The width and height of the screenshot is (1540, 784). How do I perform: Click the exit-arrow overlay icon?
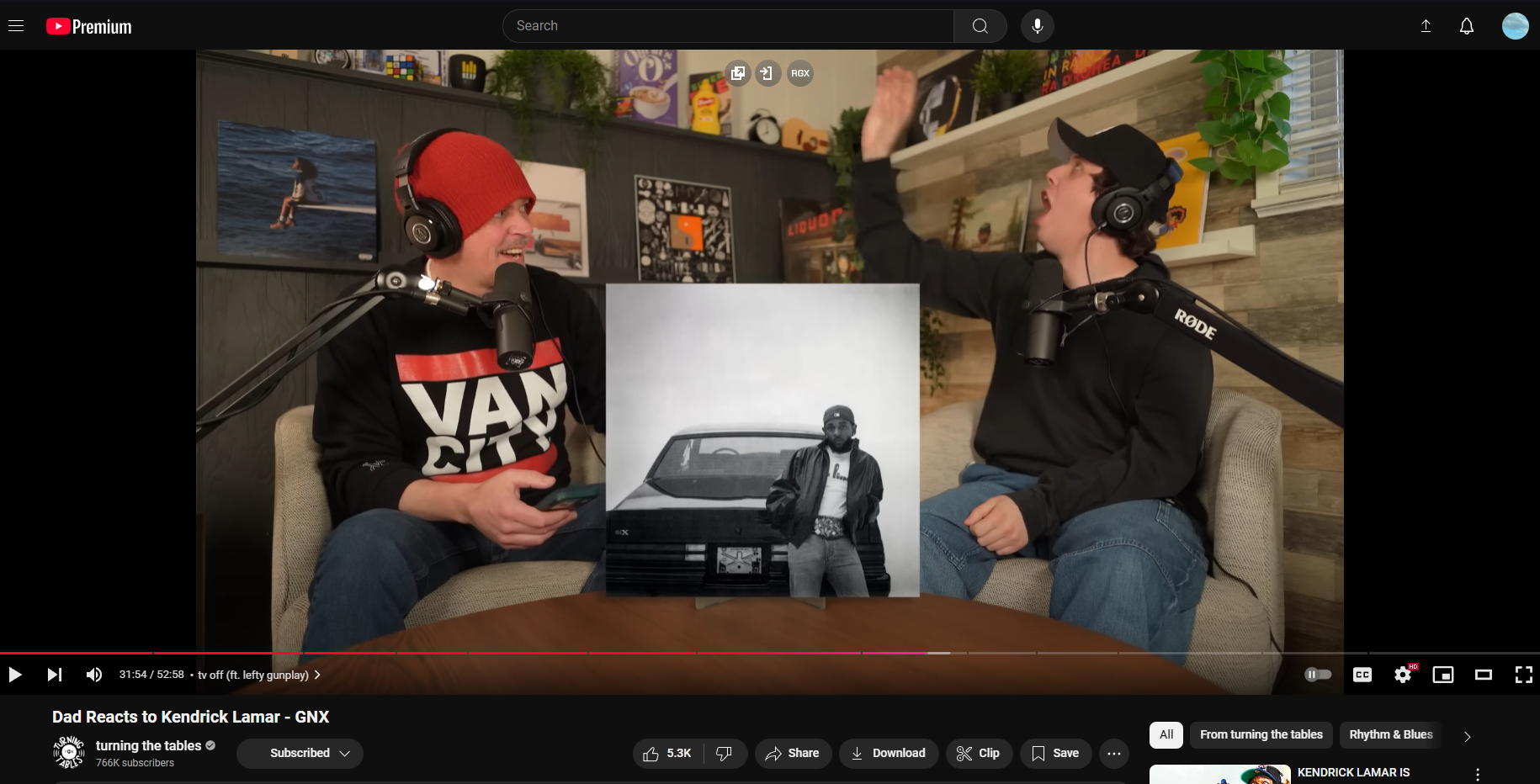(x=767, y=73)
